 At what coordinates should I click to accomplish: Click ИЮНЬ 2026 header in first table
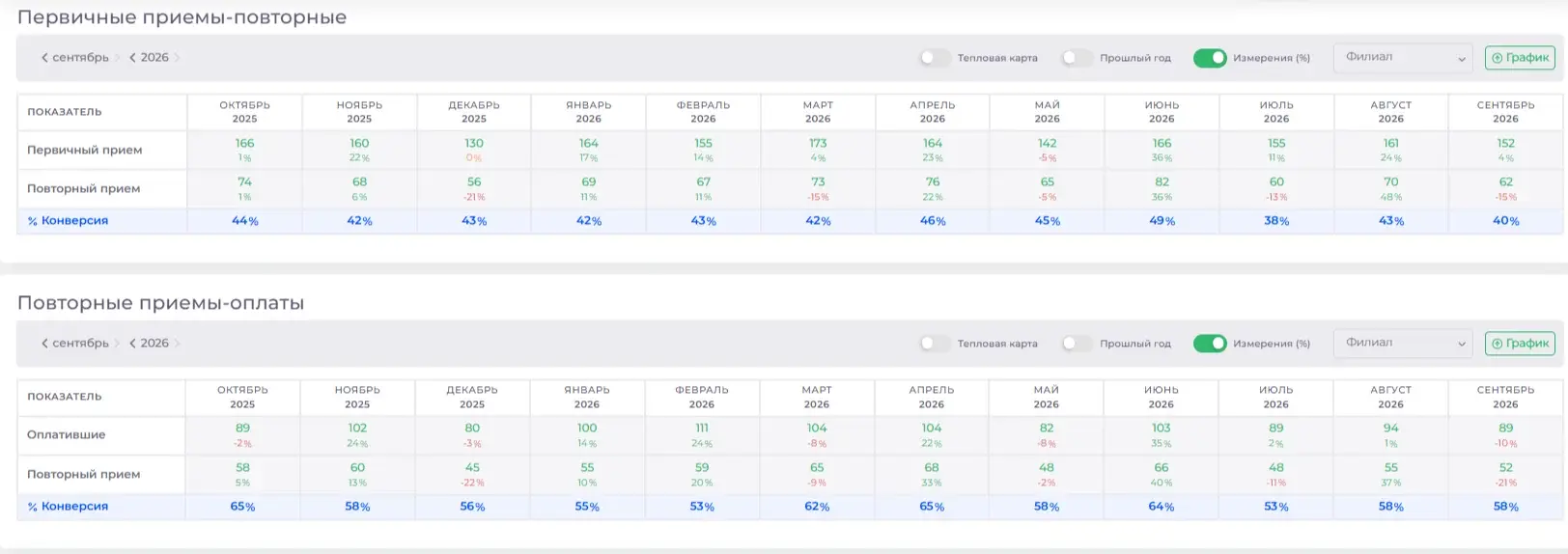pyautogui.click(x=1162, y=112)
